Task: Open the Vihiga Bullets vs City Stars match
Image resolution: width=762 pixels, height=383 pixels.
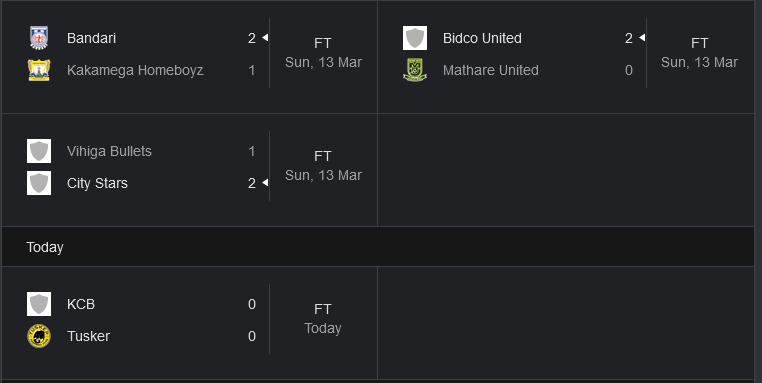Action: [190, 170]
